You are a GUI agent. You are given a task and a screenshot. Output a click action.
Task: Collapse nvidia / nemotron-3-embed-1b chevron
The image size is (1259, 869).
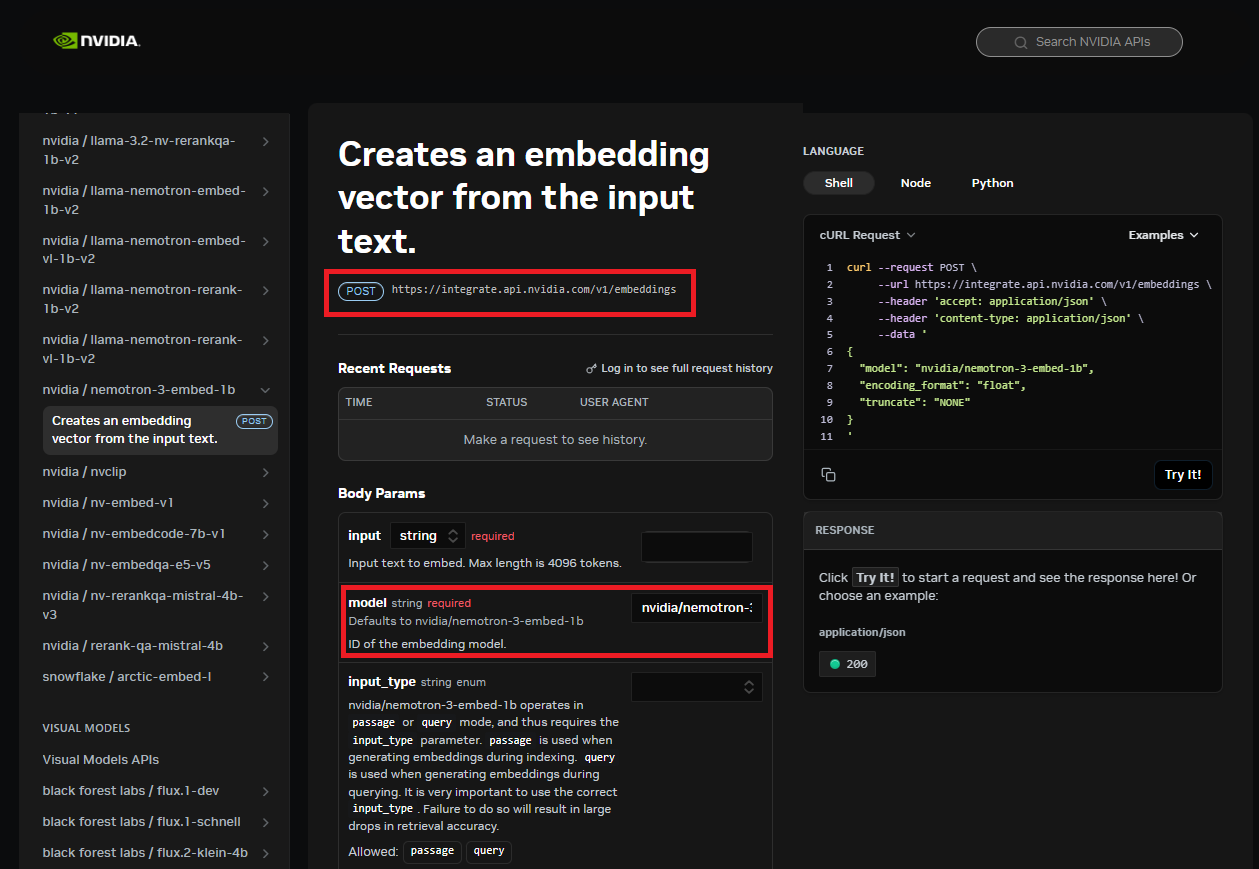pos(266,390)
